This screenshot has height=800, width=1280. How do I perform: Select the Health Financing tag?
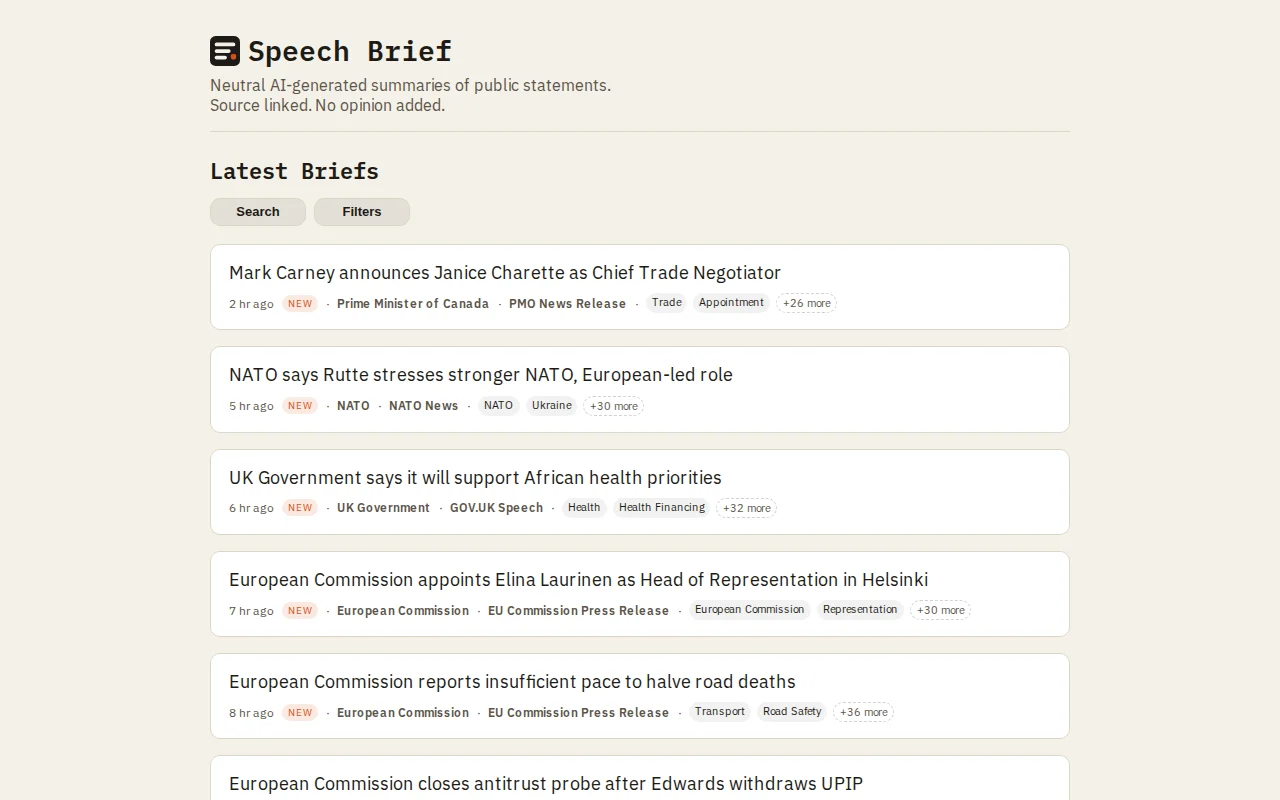[x=662, y=507]
